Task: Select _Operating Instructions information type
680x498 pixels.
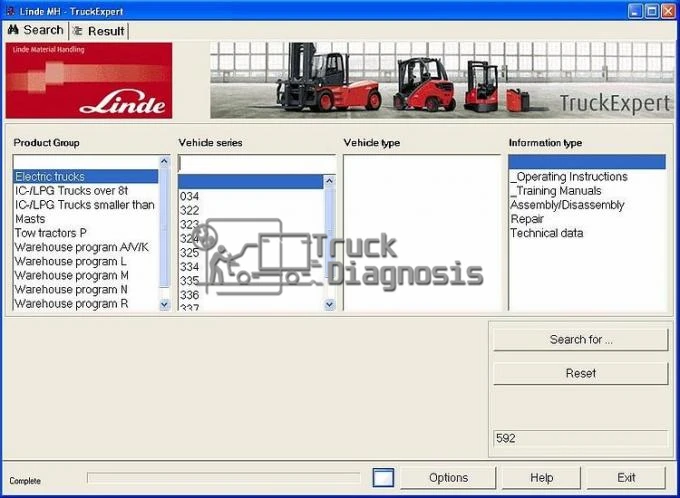Action: (587, 177)
